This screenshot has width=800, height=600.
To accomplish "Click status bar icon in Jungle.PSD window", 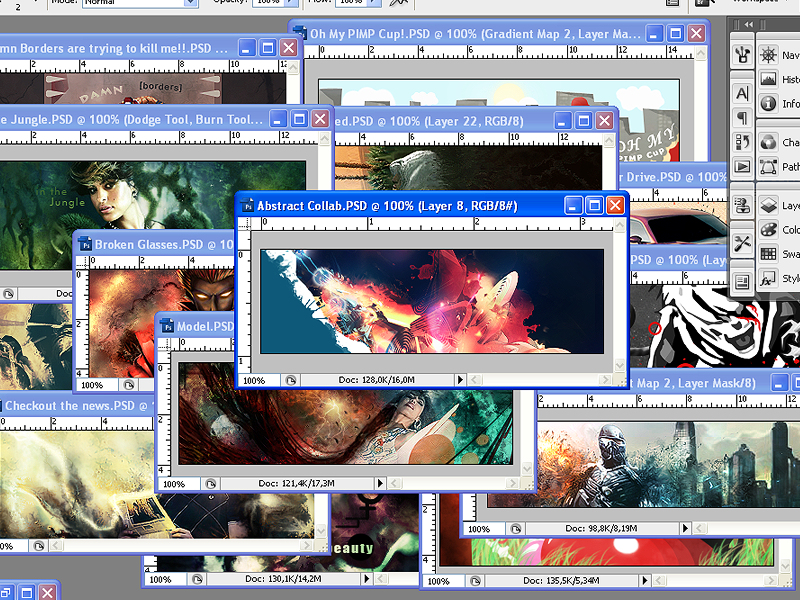I will tap(8, 294).
